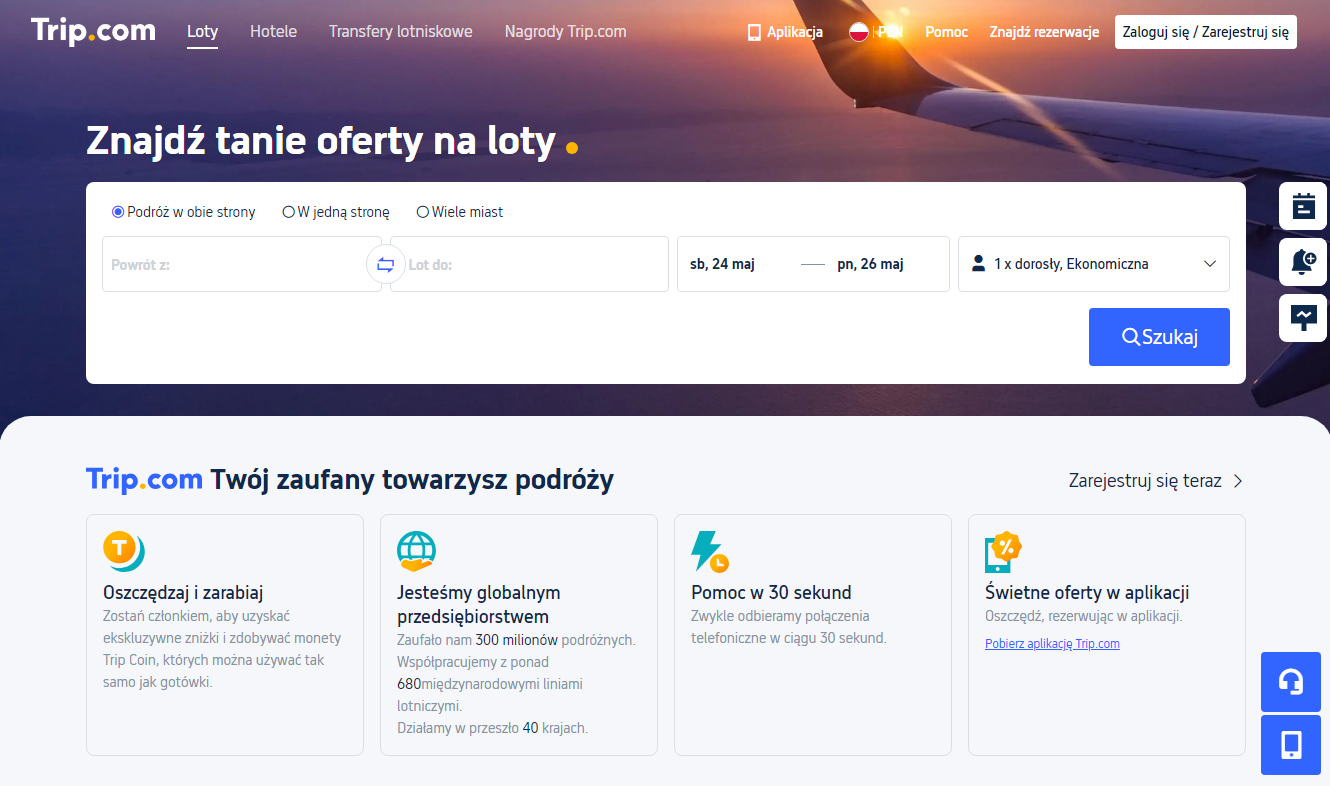Select Wiele miast radio button
This screenshot has width=1330, height=786.
pyautogui.click(x=423, y=212)
